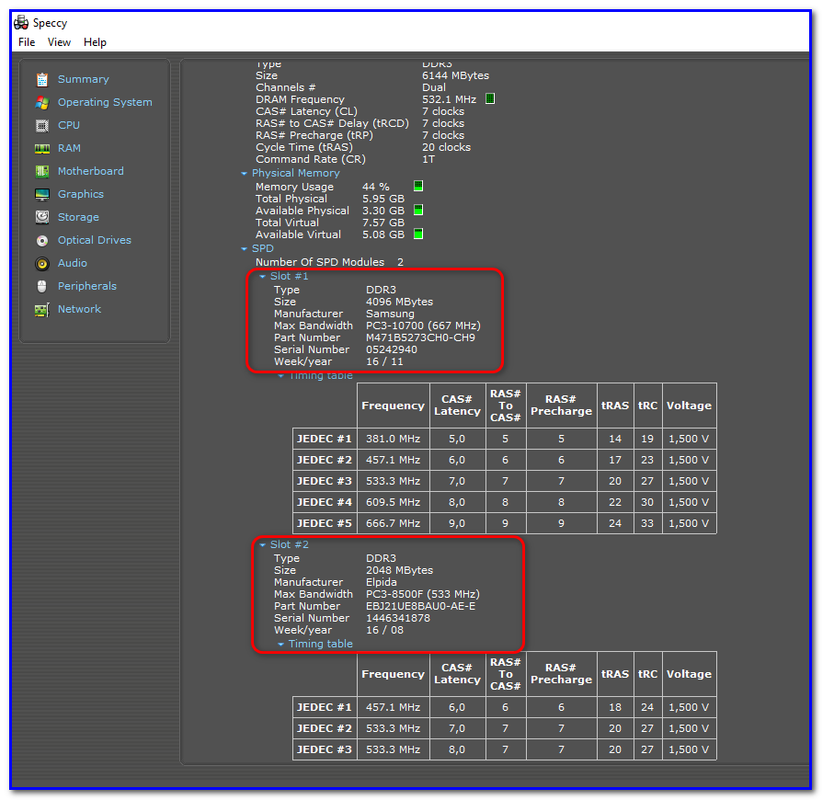Click the Speccy app icon in title bar

[x=21, y=23]
